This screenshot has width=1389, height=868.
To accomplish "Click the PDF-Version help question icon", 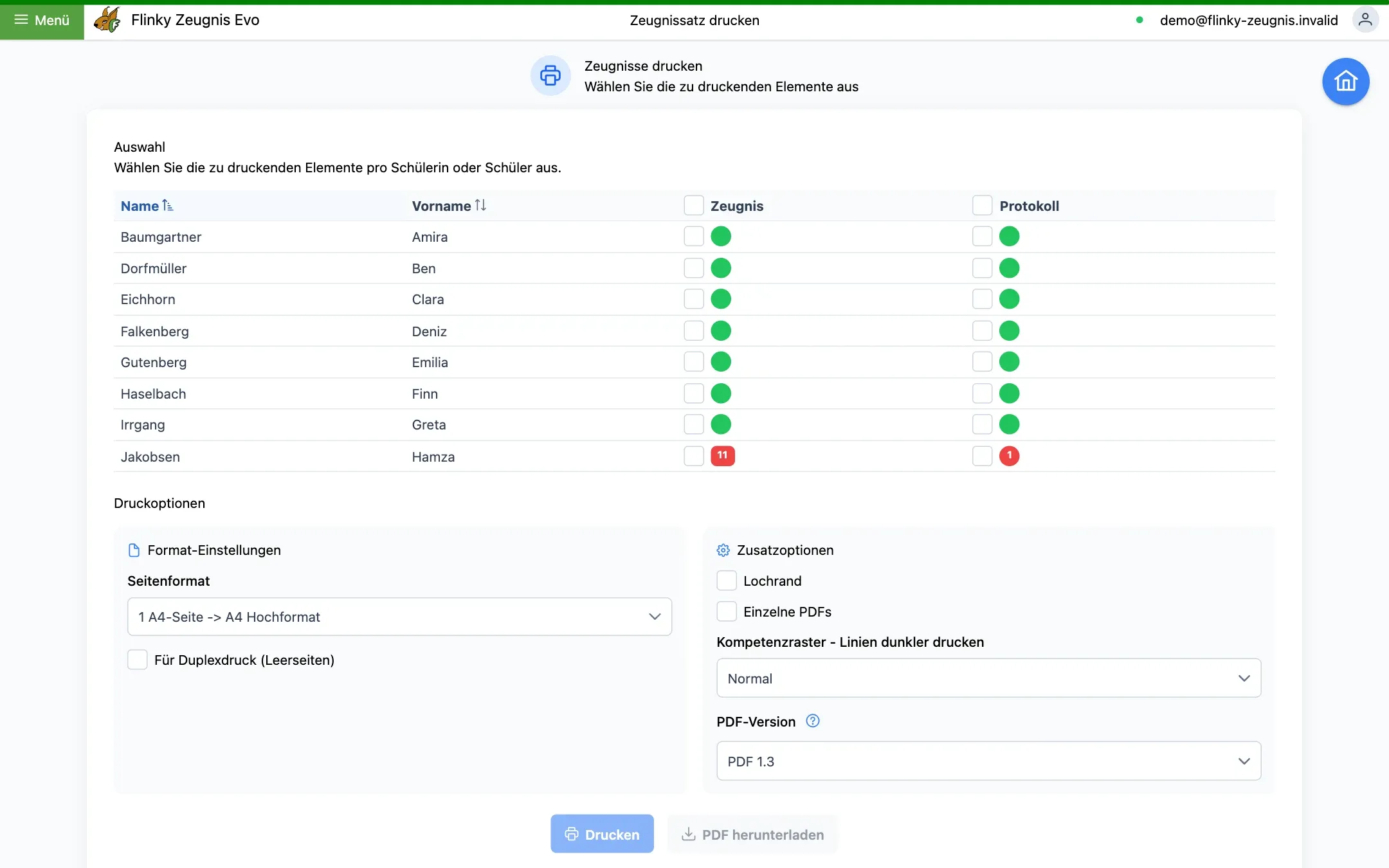I will (x=813, y=721).
